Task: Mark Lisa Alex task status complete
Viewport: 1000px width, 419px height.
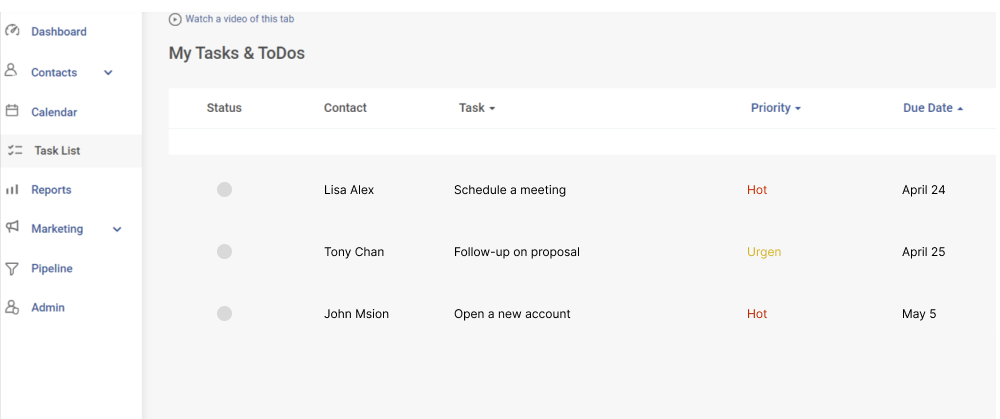Action: click(x=224, y=189)
